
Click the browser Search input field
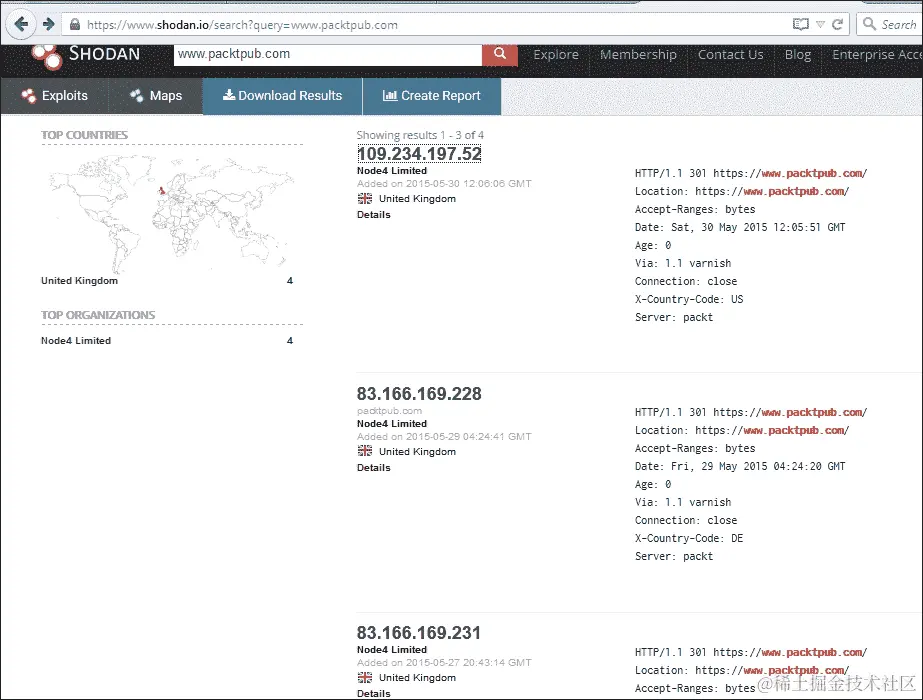tap(890, 25)
